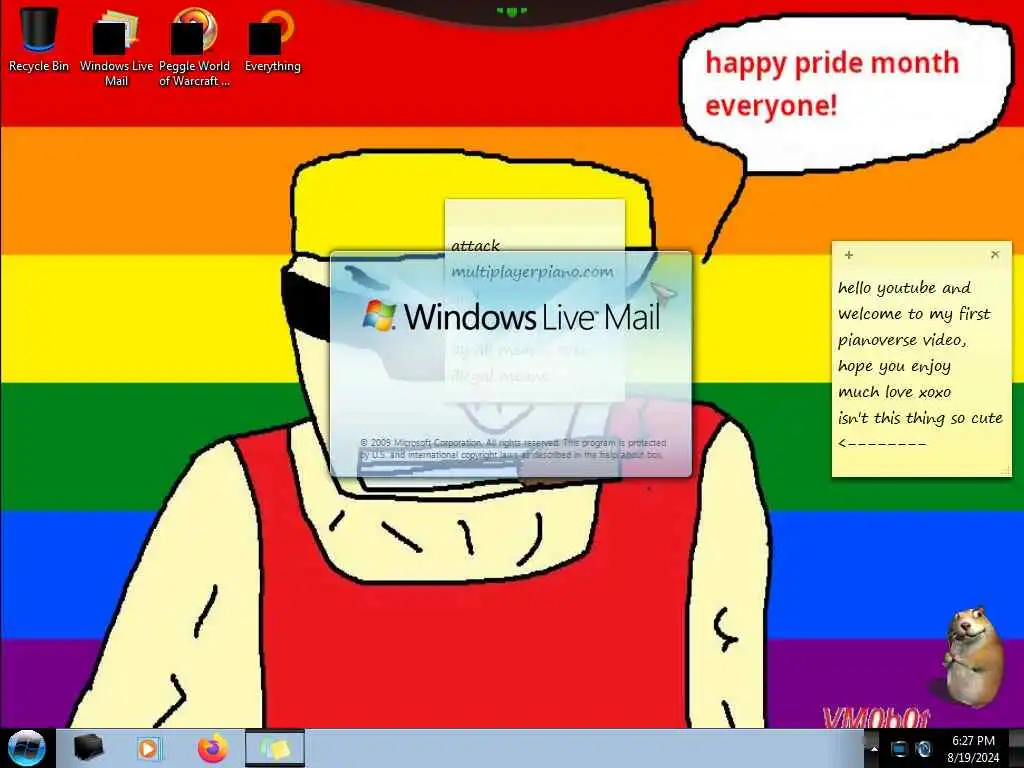Click the 'welcome to my first' line

[914, 314]
